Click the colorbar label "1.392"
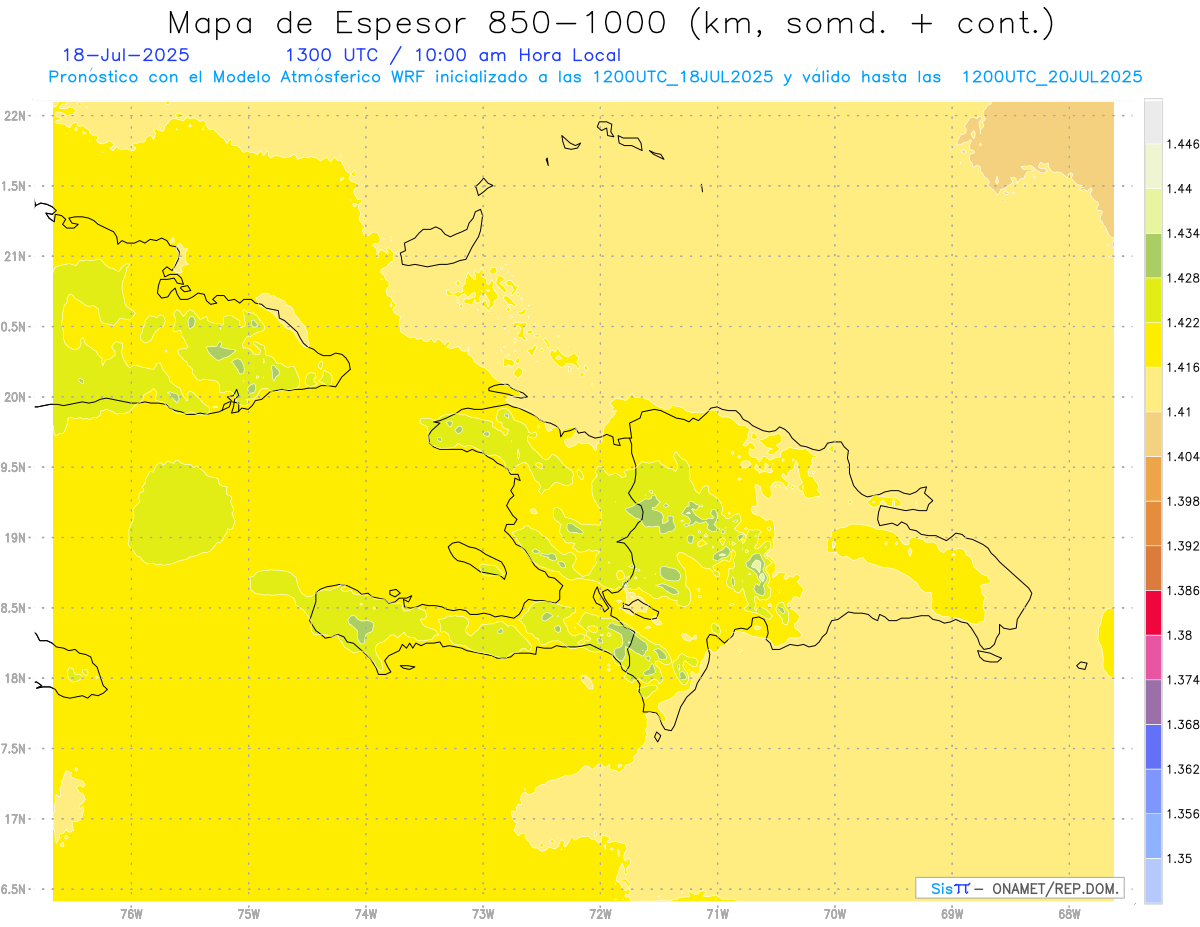The image size is (1200, 927). 1185,546
